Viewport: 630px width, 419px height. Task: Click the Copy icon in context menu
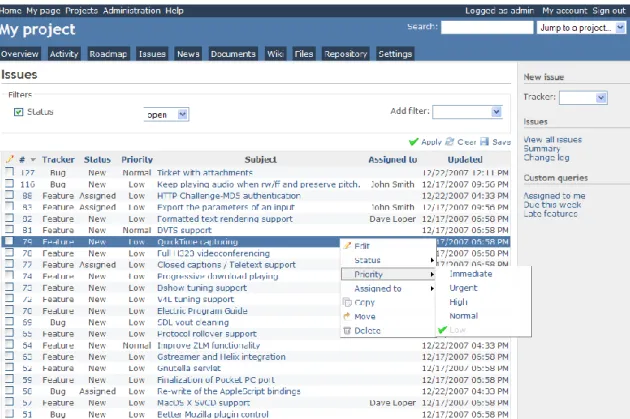[347, 302]
